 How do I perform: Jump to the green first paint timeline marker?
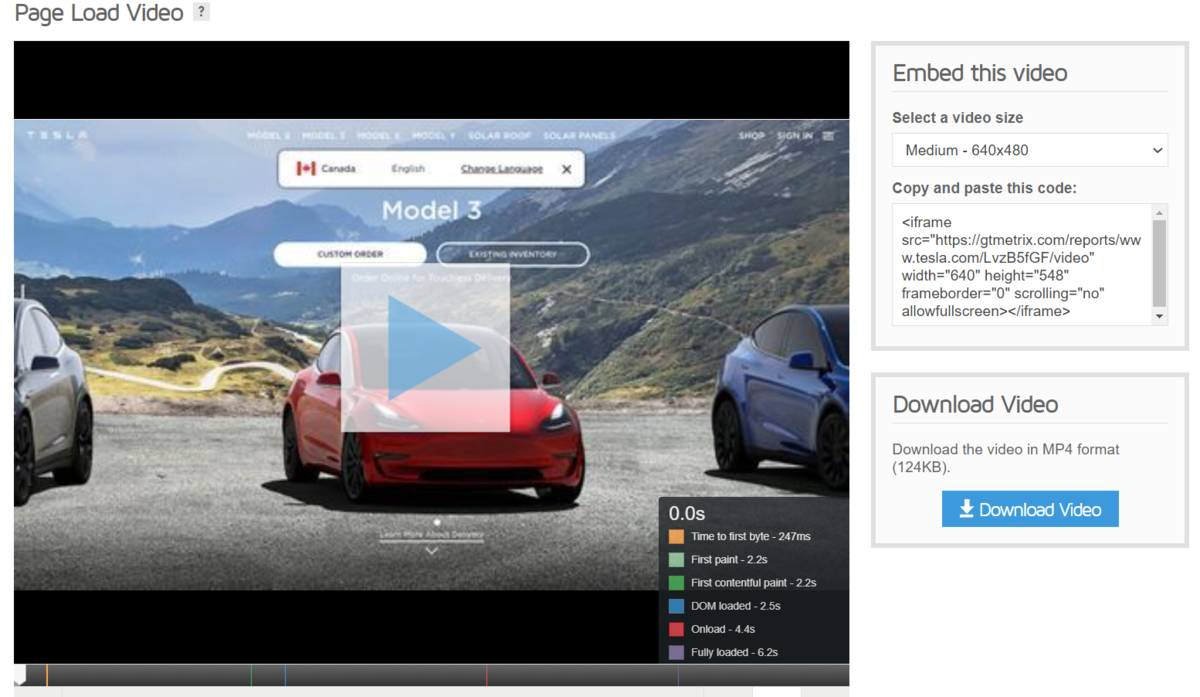(251, 676)
